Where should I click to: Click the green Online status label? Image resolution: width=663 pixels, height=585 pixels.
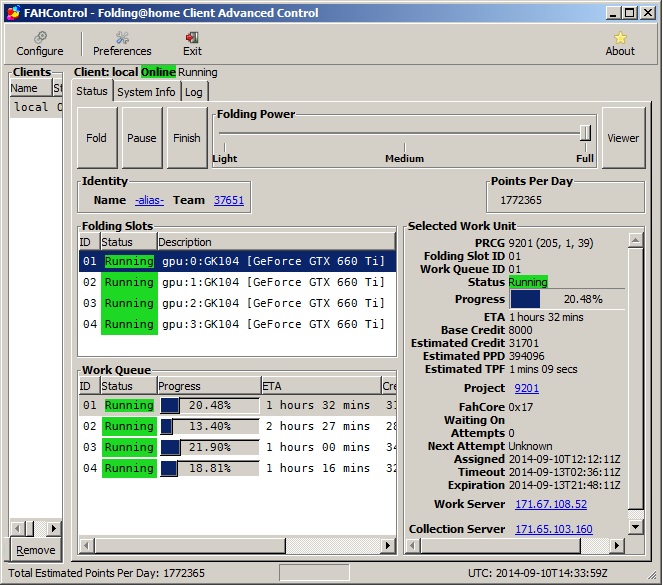[158, 72]
